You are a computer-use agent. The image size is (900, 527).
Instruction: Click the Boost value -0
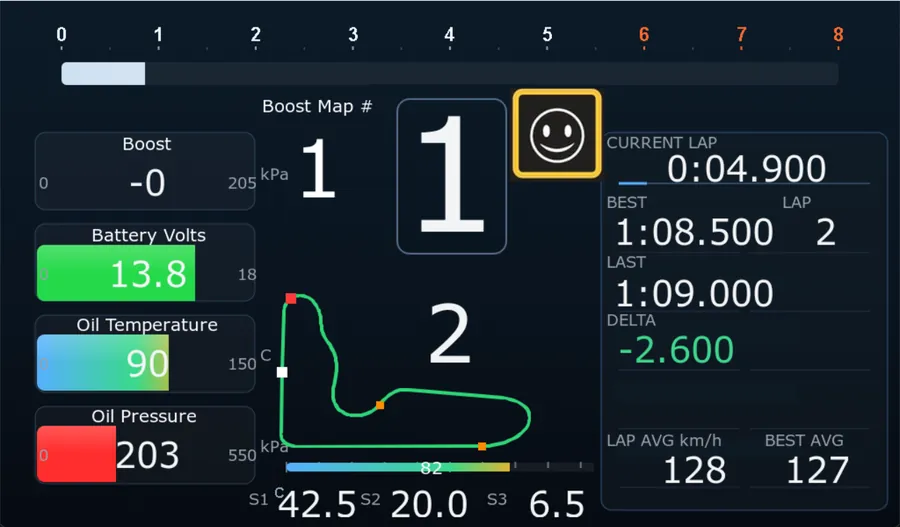[x=148, y=183]
